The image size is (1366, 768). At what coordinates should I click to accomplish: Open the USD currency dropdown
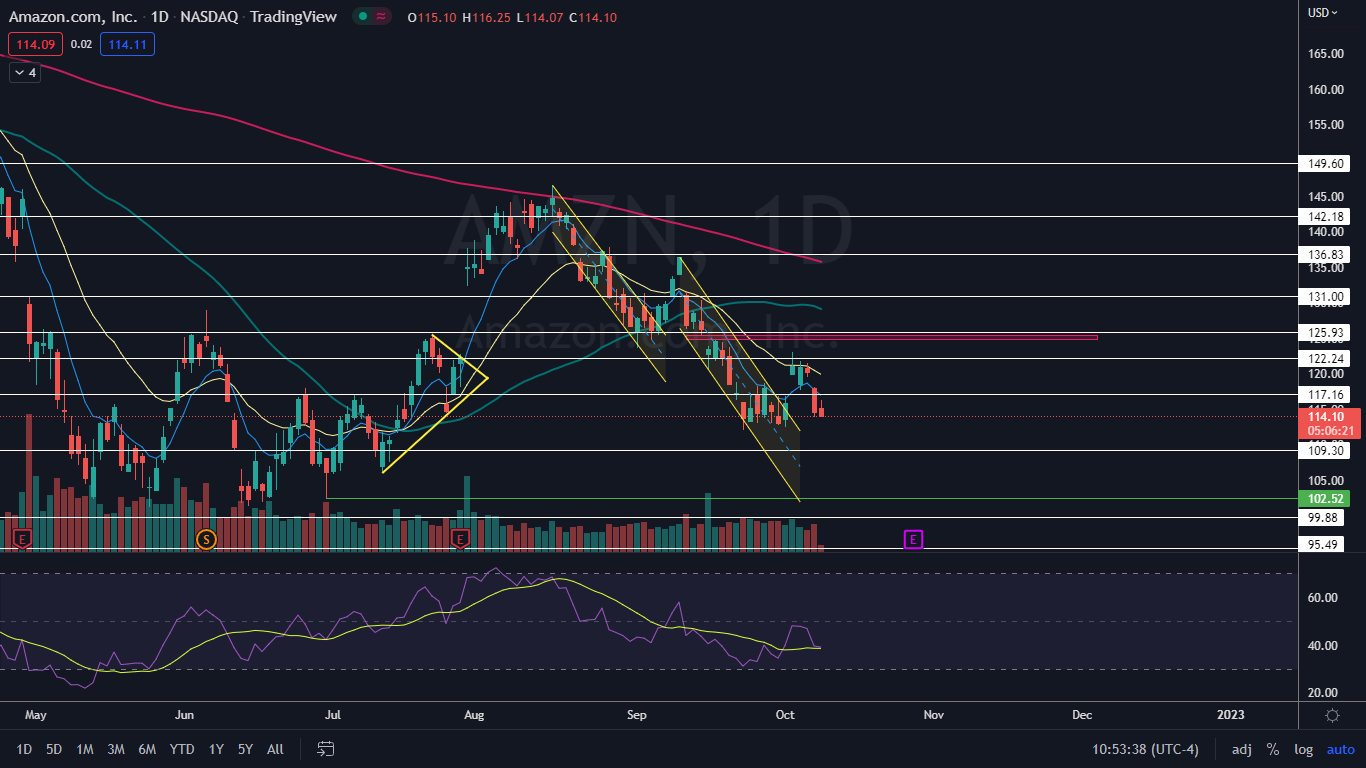[x=1323, y=13]
